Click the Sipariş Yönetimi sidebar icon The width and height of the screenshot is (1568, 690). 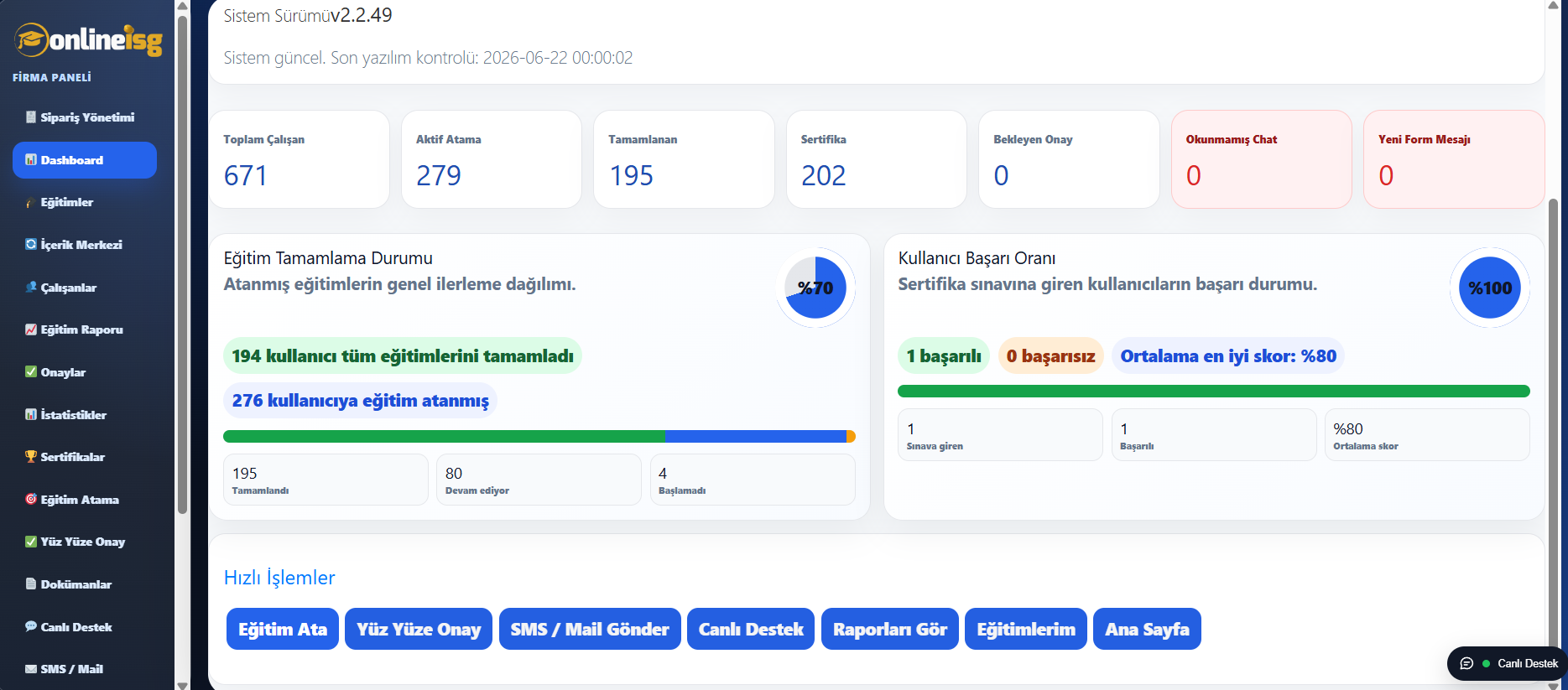click(31, 117)
